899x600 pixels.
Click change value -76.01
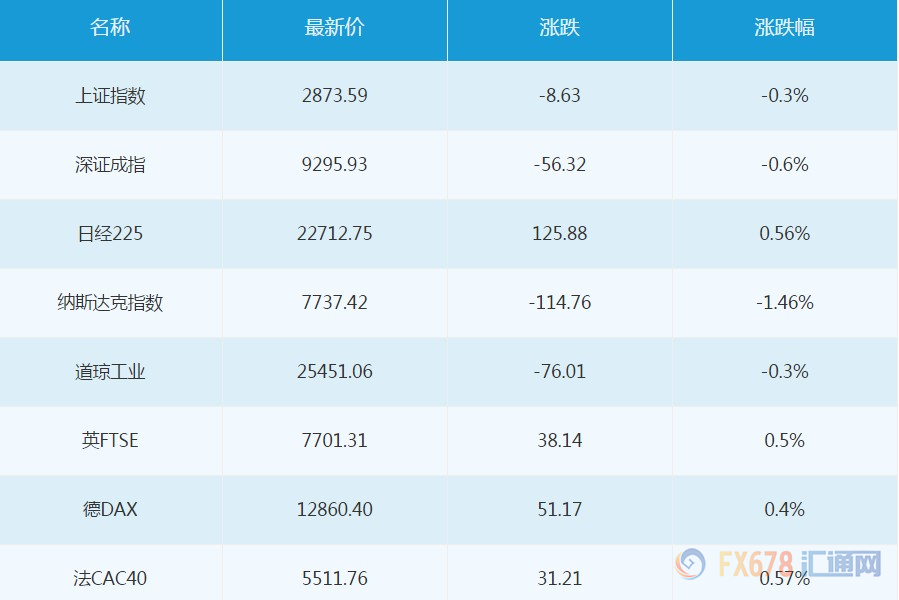point(560,372)
